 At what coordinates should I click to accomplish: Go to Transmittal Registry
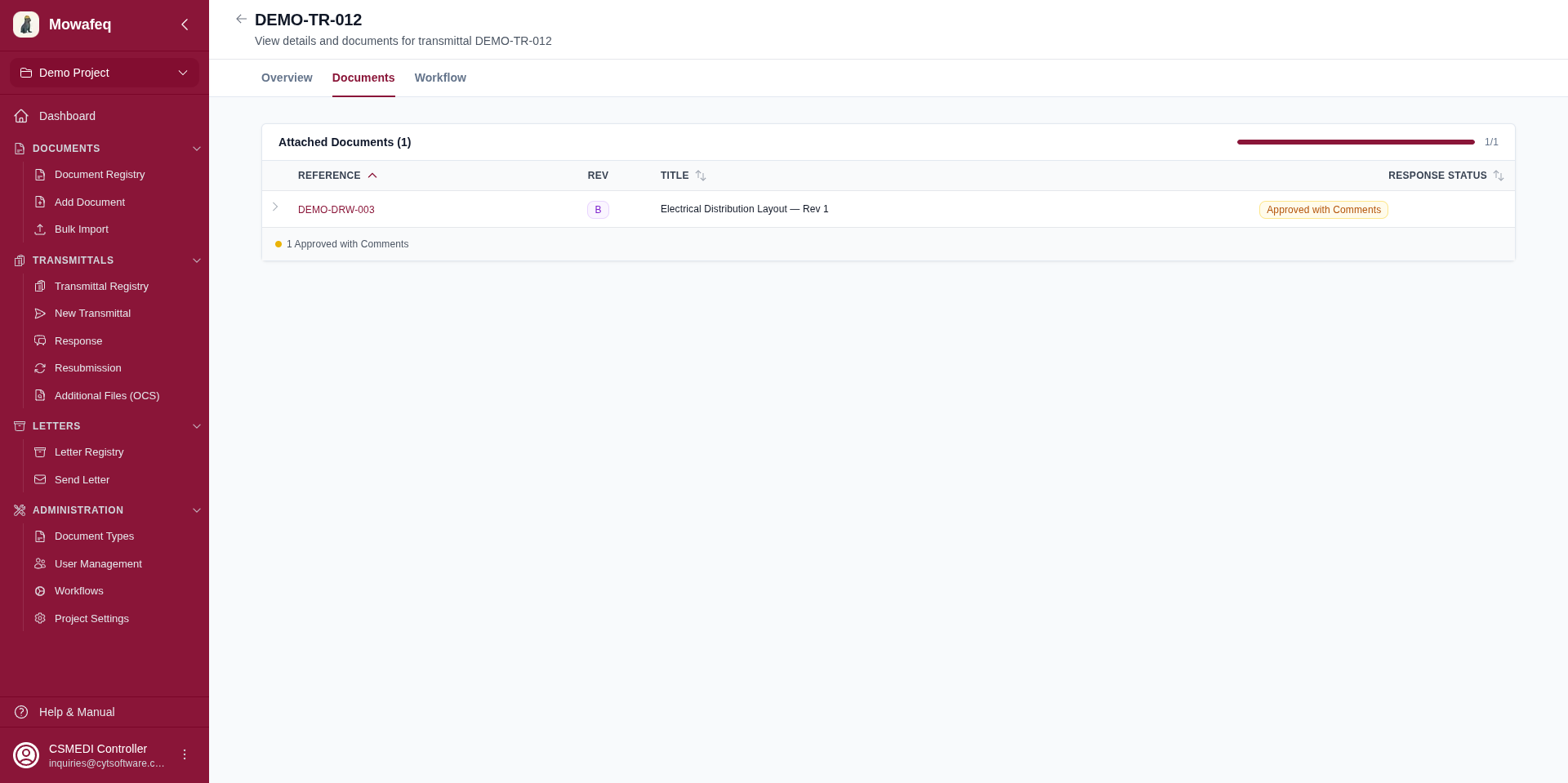pos(101,287)
